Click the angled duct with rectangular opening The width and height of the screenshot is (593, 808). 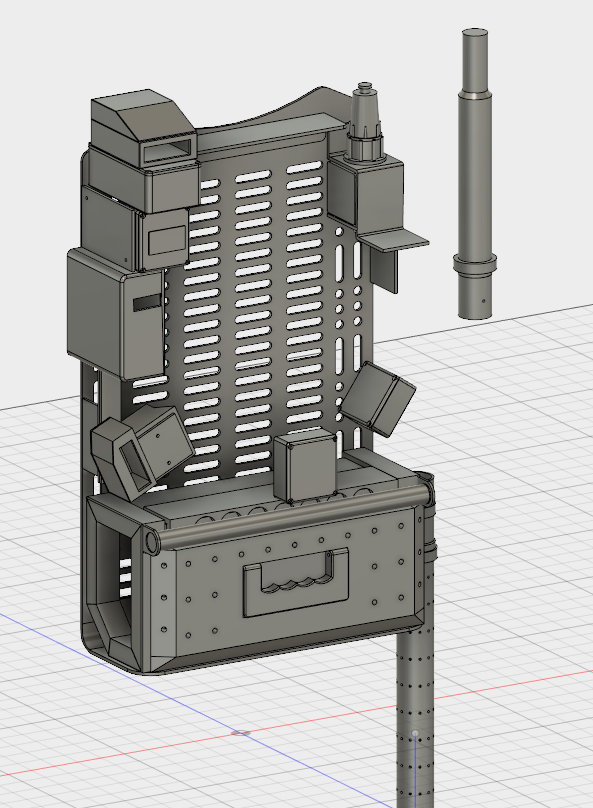[144, 127]
